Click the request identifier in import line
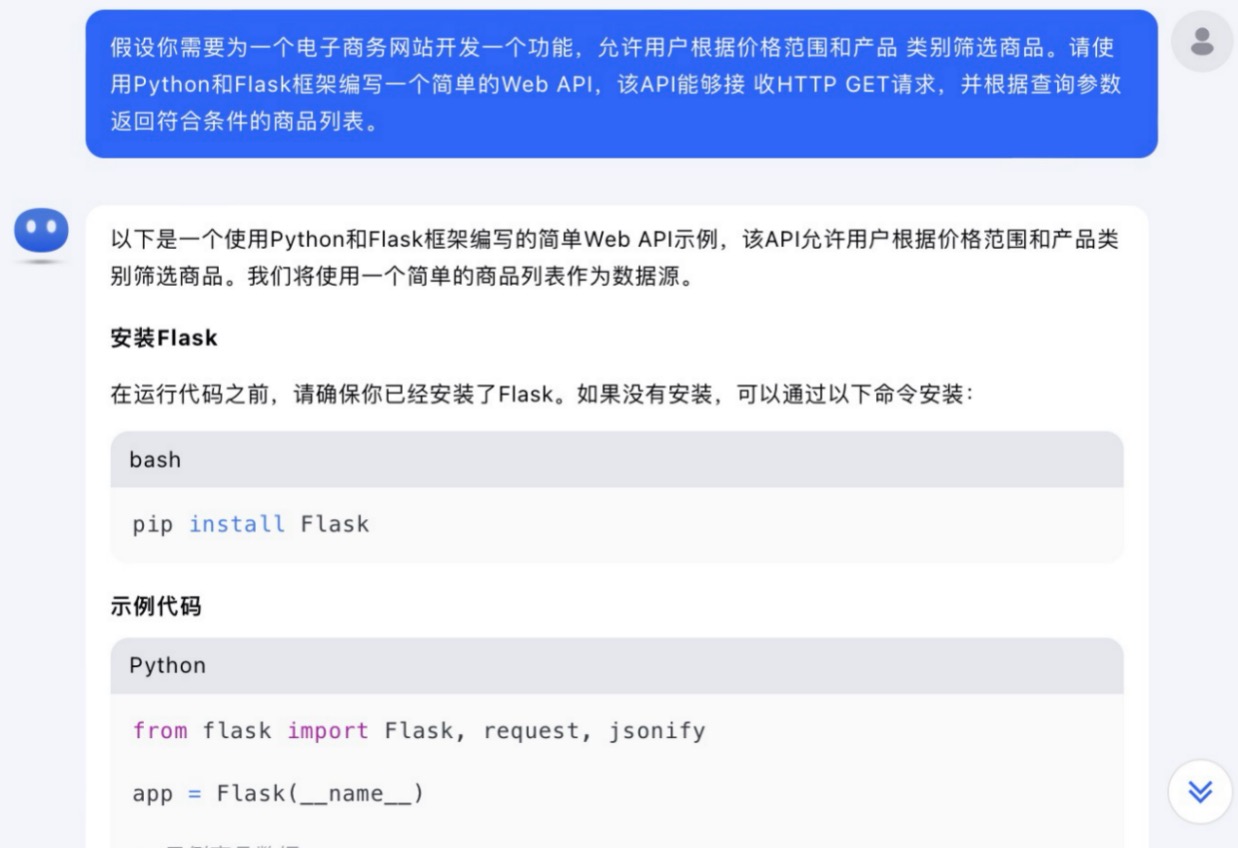This screenshot has width=1238, height=848. 535,731
